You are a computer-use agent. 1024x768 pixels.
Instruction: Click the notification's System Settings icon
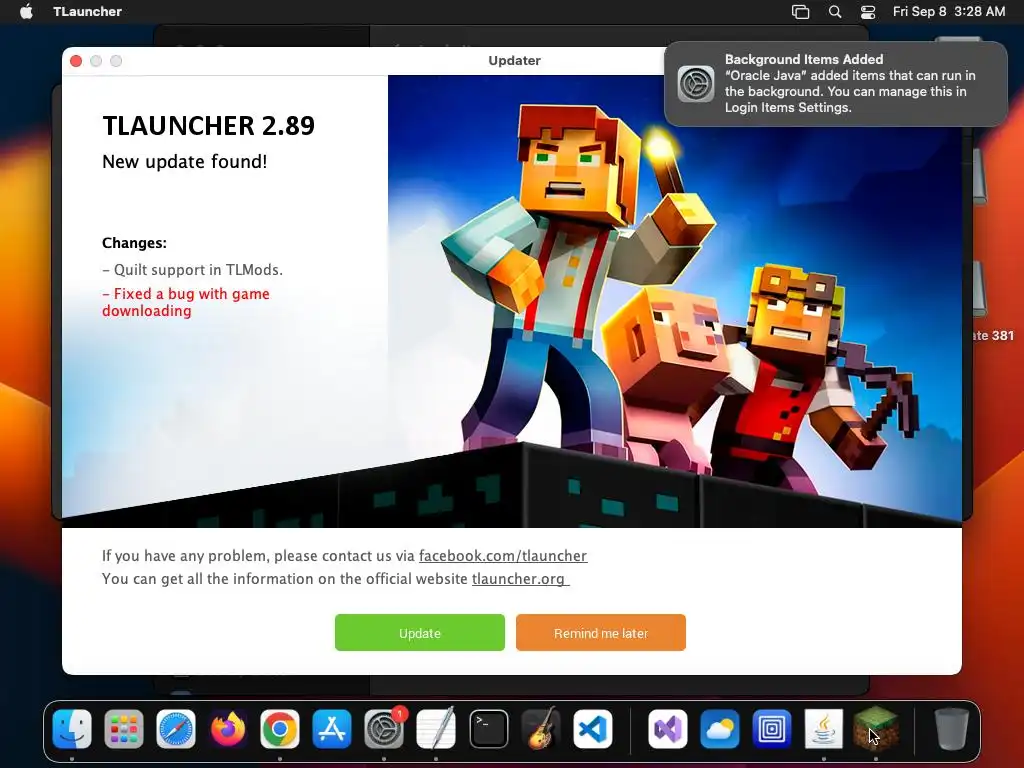[696, 84]
